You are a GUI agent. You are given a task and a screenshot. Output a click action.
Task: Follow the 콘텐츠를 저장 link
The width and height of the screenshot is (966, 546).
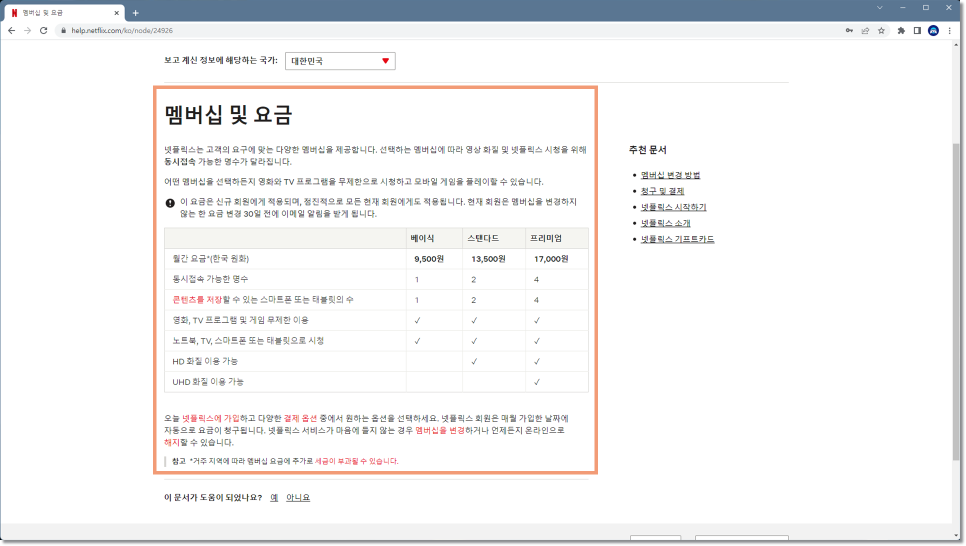pyautogui.click(x=197, y=299)
